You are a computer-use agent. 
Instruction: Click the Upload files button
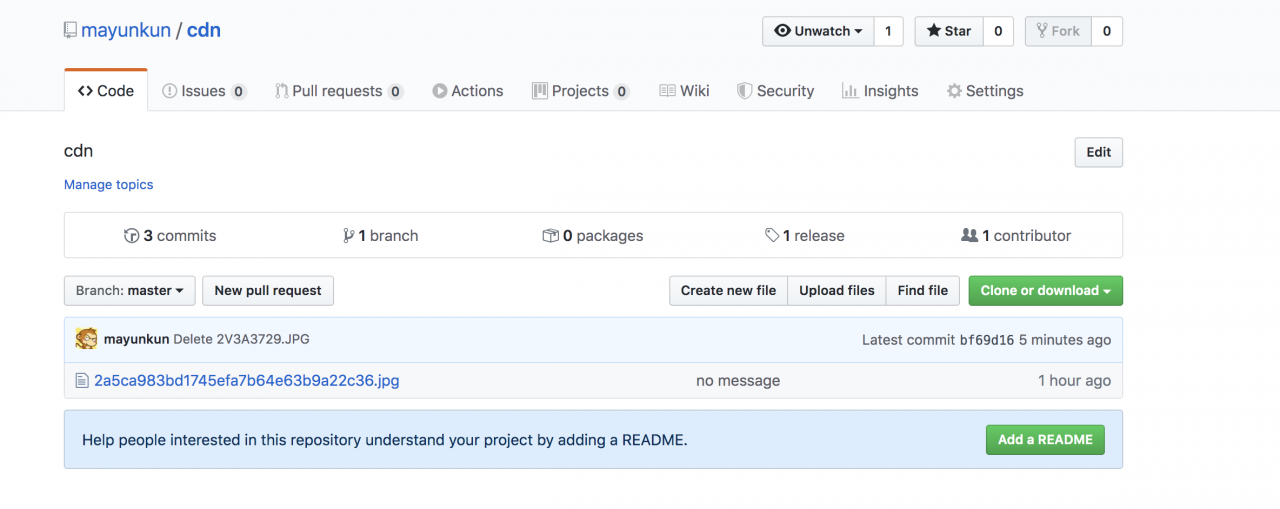pyautogui.click(x=837, y=291)
